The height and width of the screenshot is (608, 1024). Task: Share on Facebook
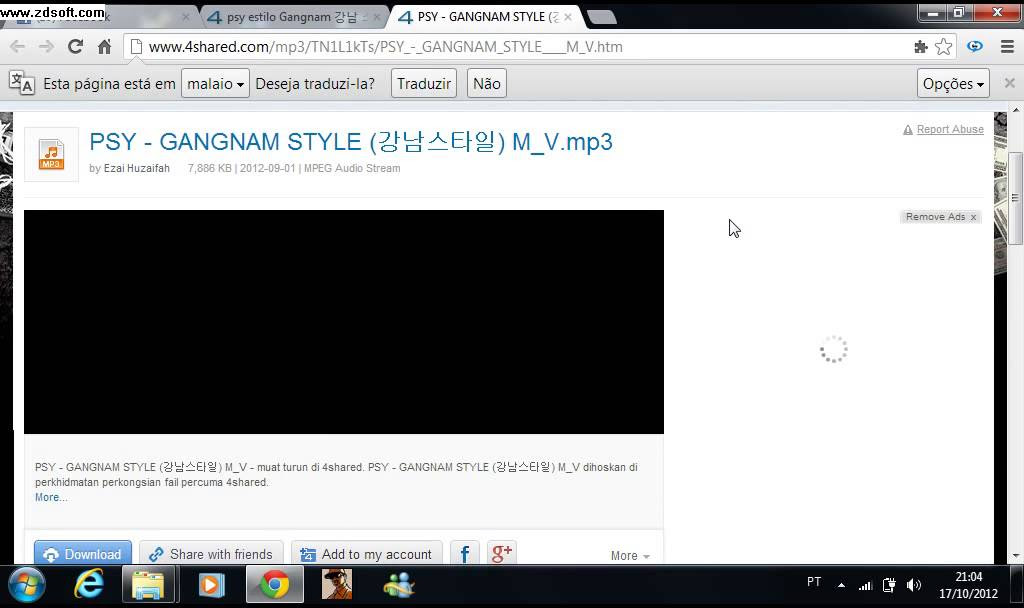coord(465,554)
